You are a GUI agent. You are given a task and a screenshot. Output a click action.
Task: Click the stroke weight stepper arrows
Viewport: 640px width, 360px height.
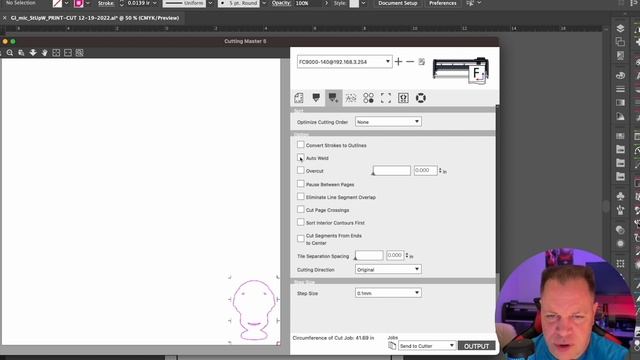[121, 3]
